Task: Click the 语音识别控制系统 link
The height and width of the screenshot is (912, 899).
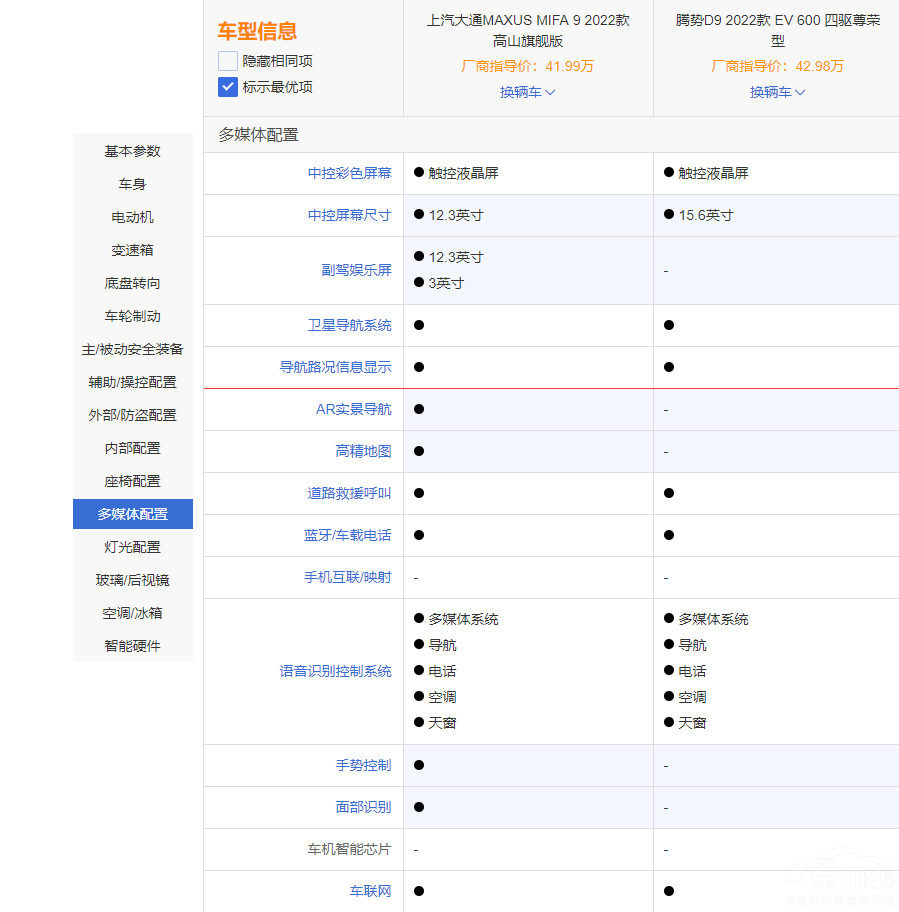Action: tap(335, 671)
